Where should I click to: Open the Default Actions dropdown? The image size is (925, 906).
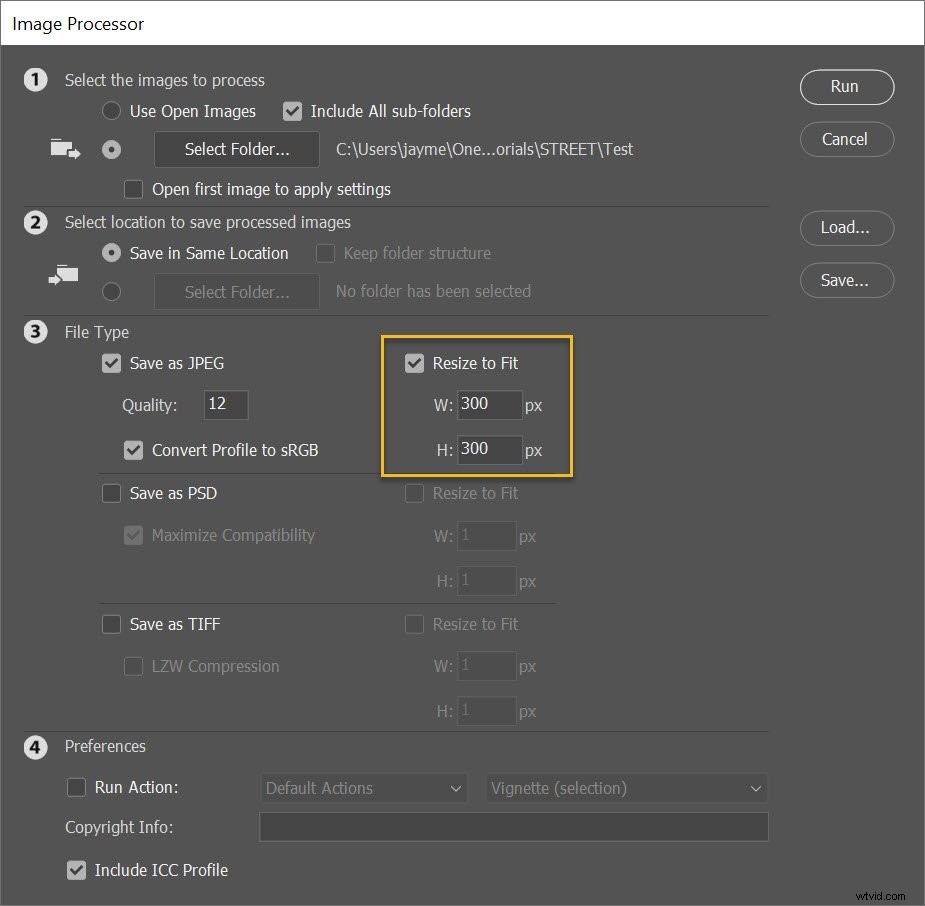363,788
